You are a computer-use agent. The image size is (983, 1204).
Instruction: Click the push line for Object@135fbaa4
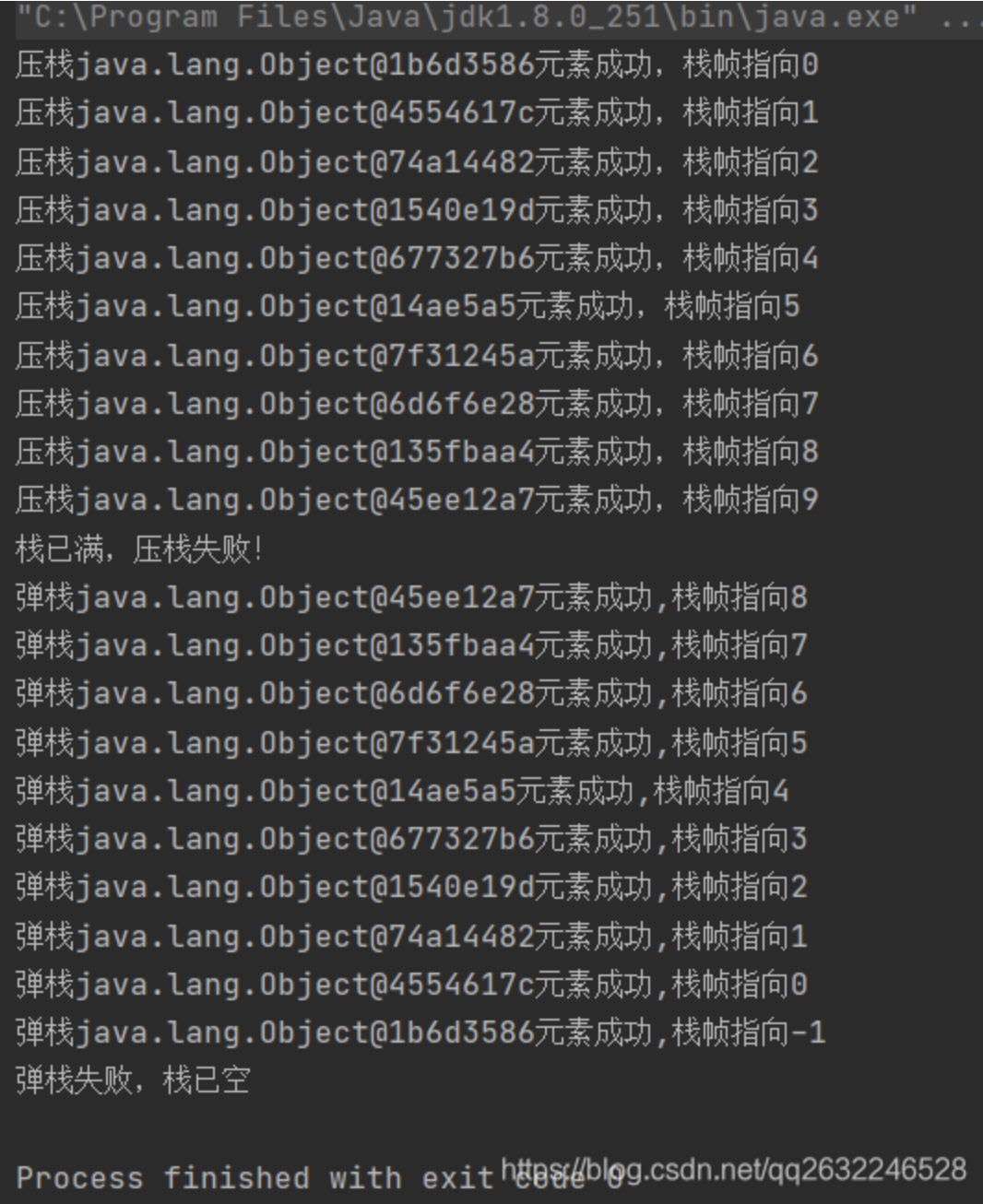[x=417, y=452]
